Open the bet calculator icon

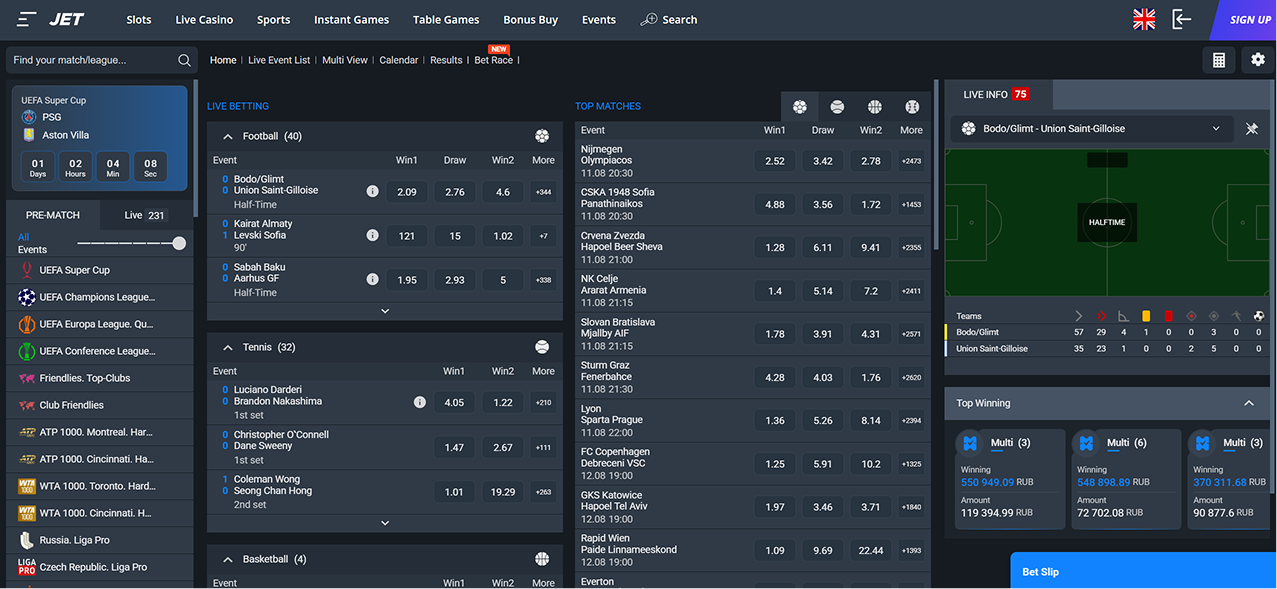coord(1219,60)
